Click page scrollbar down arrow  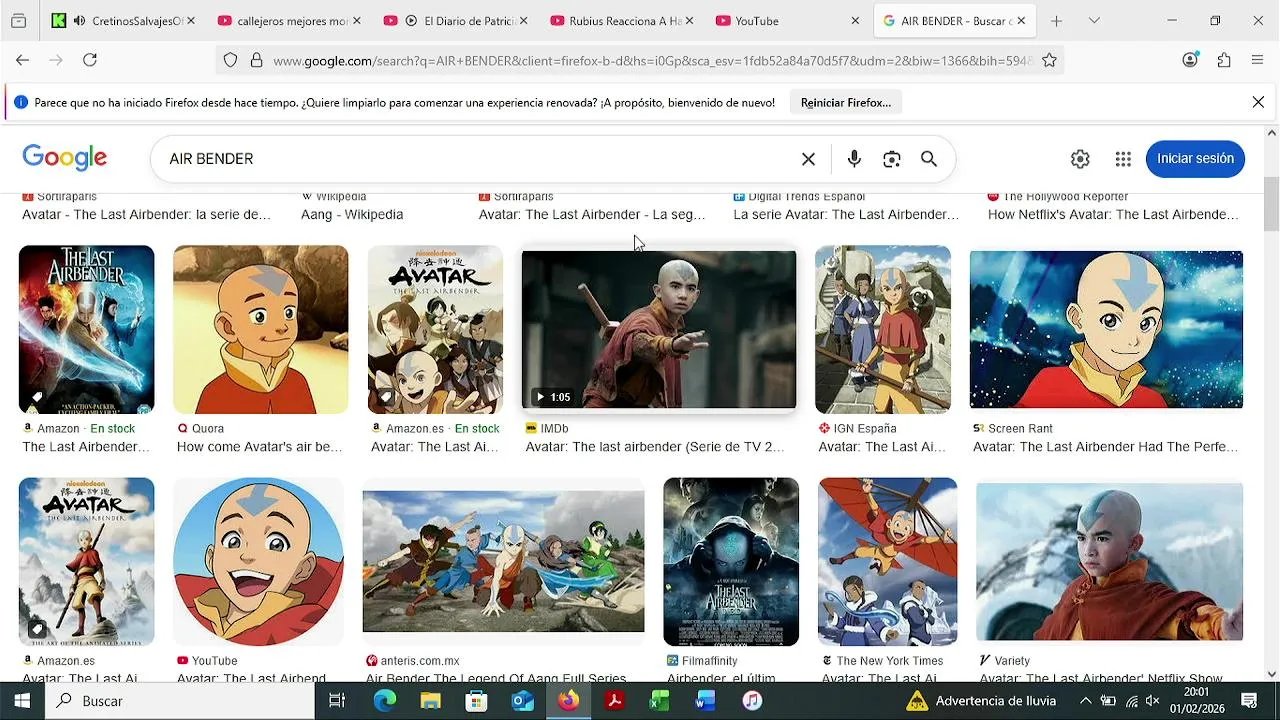1272,674
